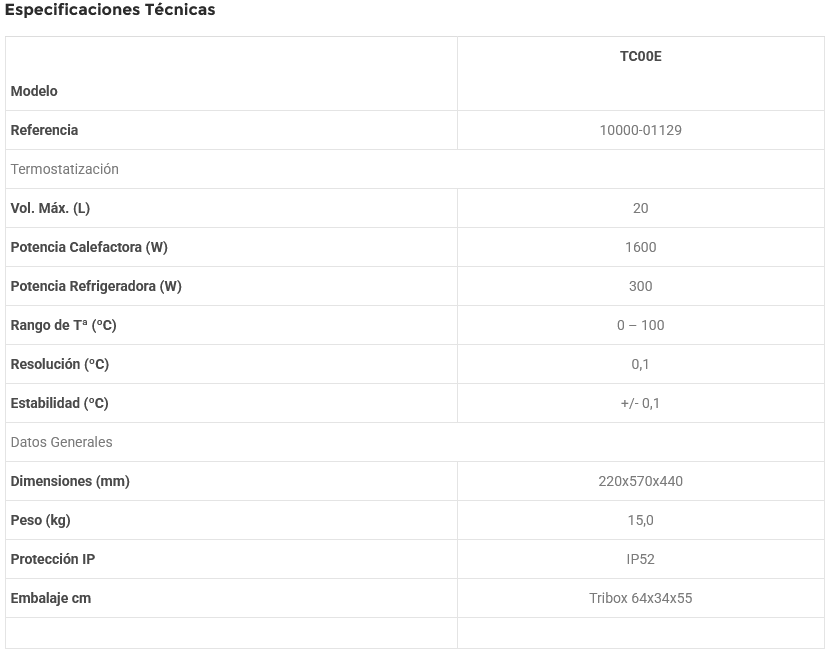Click the "Potencia Calefactora (W)" label
The height and width of the screenshot is (663, 836).
click(89, 247)
